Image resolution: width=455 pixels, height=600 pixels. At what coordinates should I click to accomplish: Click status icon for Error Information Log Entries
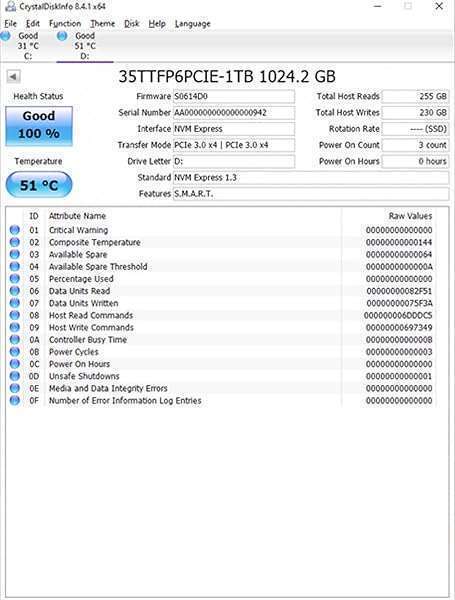coord(15,401)
